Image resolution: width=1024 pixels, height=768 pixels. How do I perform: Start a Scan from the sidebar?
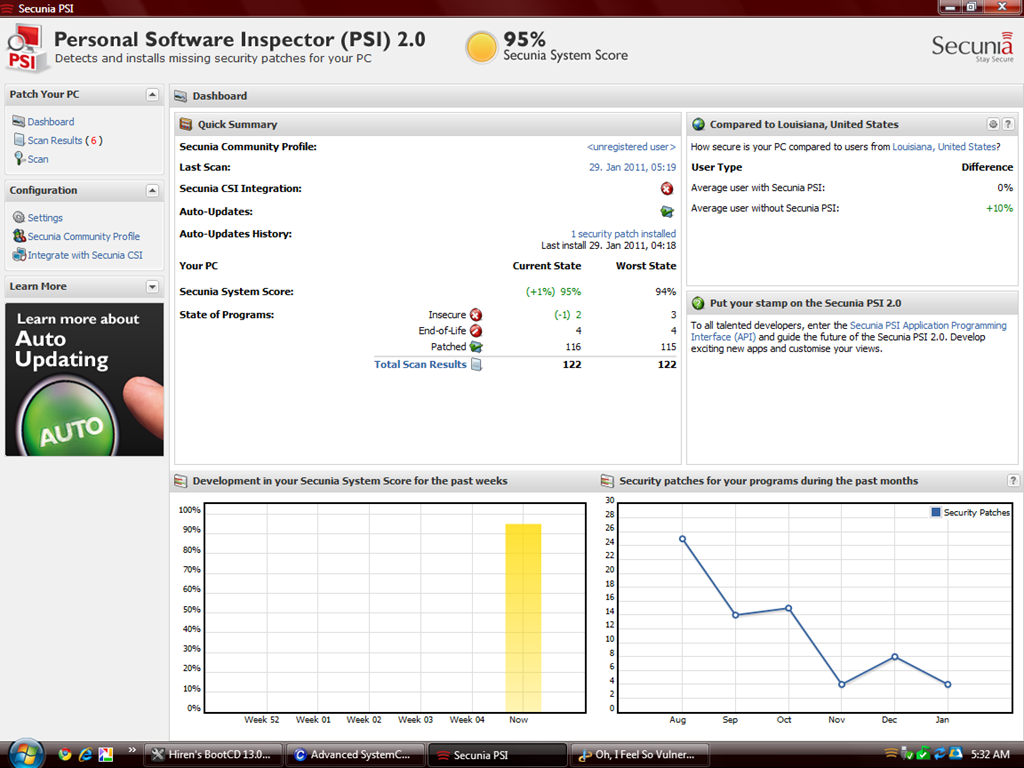click(x=38, y=159)
